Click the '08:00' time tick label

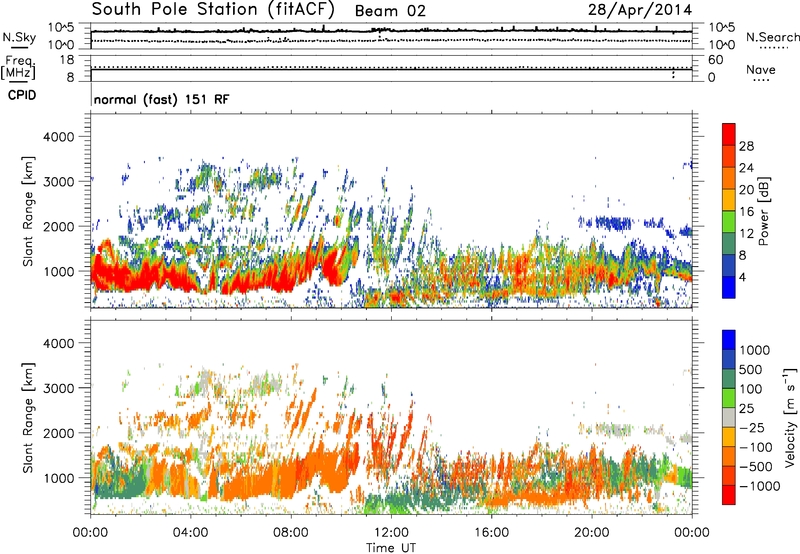click(x=290, y=533)
